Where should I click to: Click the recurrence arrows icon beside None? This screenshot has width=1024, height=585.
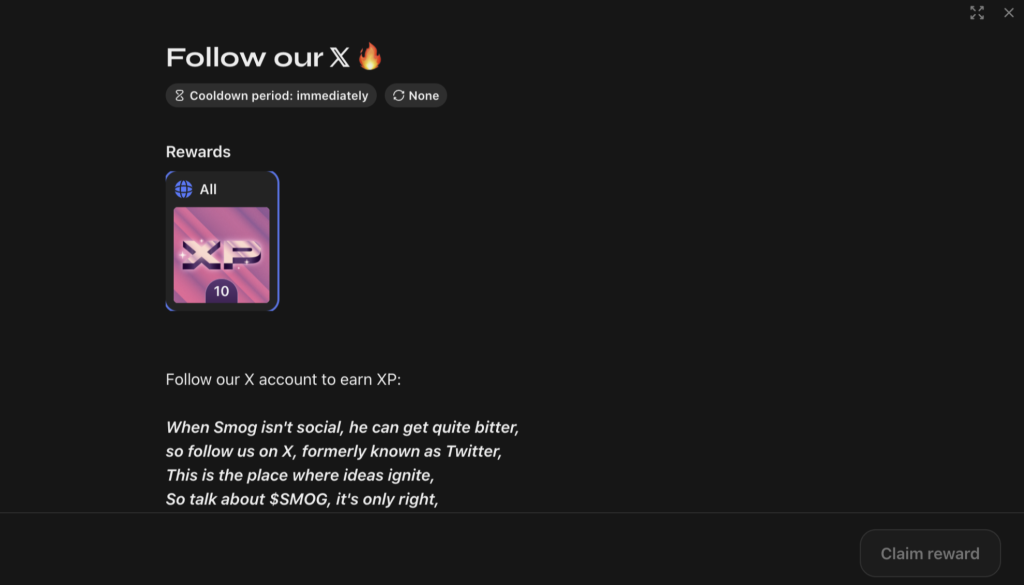click(399, 96)
